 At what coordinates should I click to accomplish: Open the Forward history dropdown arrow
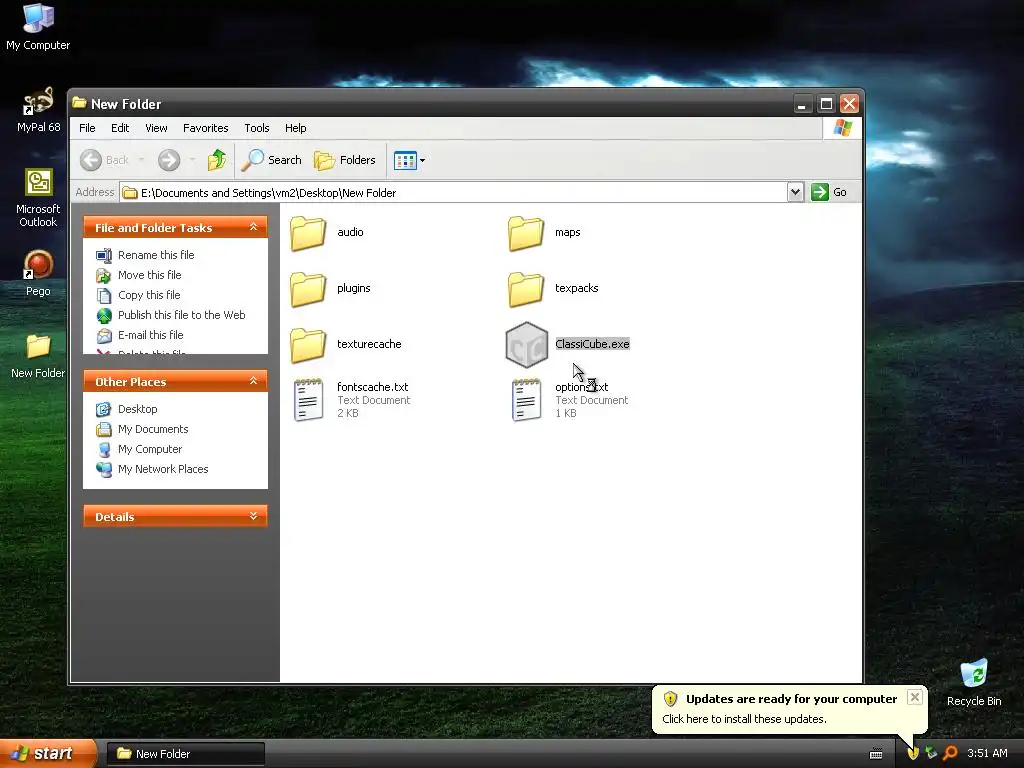tap(192, 160)
